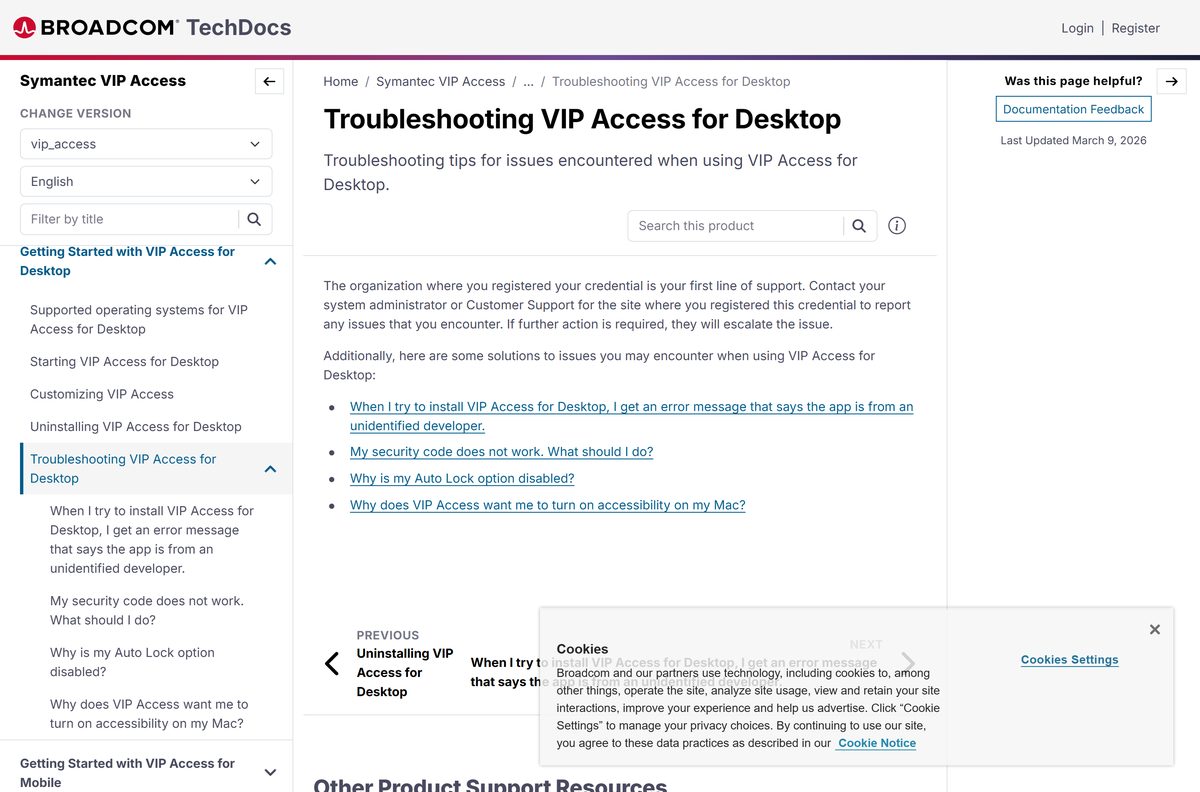Open the English language dropdown
Image resolution: width=1200 pixels, height=792 pixels.
tap(146, 182)
